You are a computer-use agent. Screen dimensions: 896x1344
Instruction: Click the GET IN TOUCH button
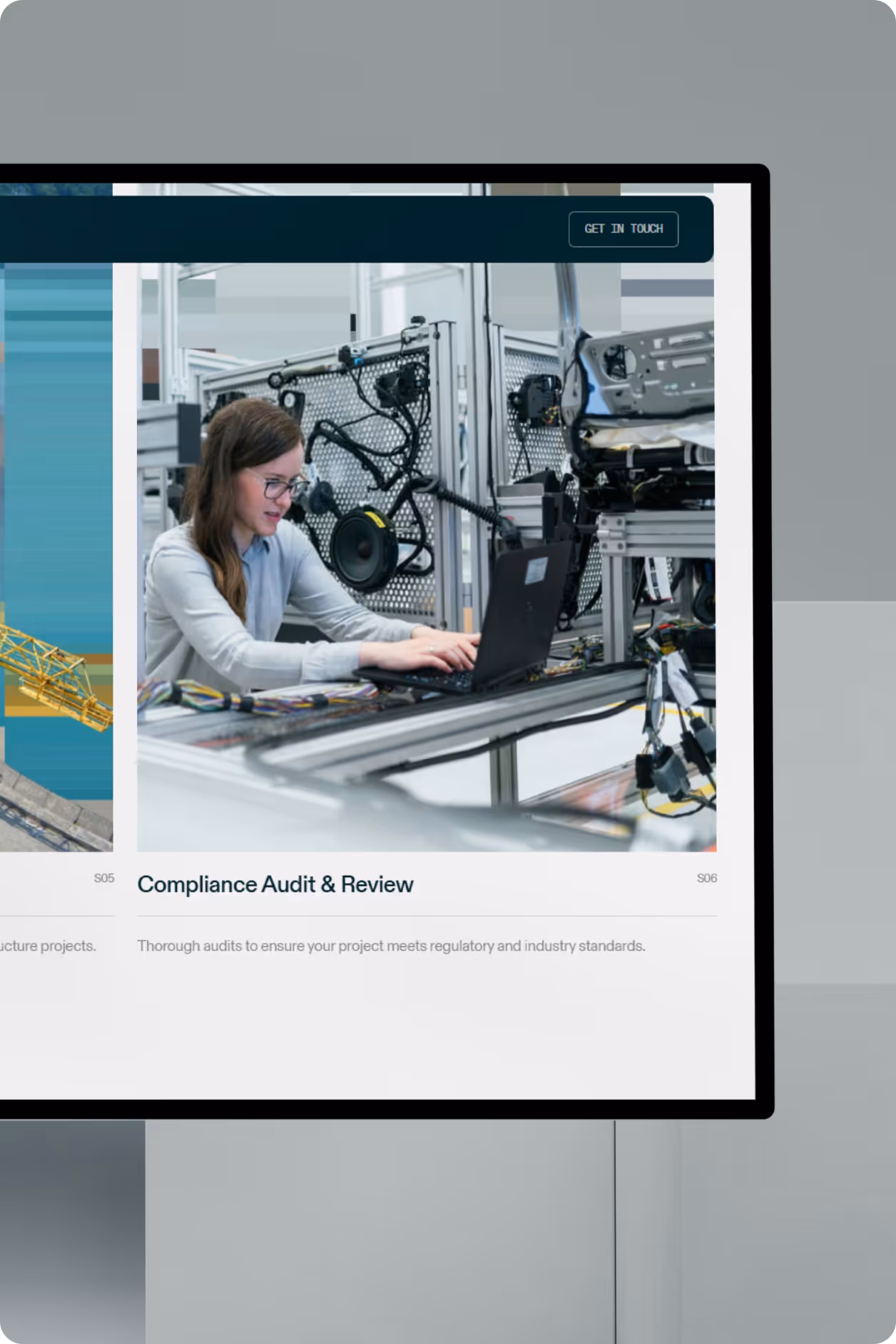pyautogui.click(x=623, y=229)
